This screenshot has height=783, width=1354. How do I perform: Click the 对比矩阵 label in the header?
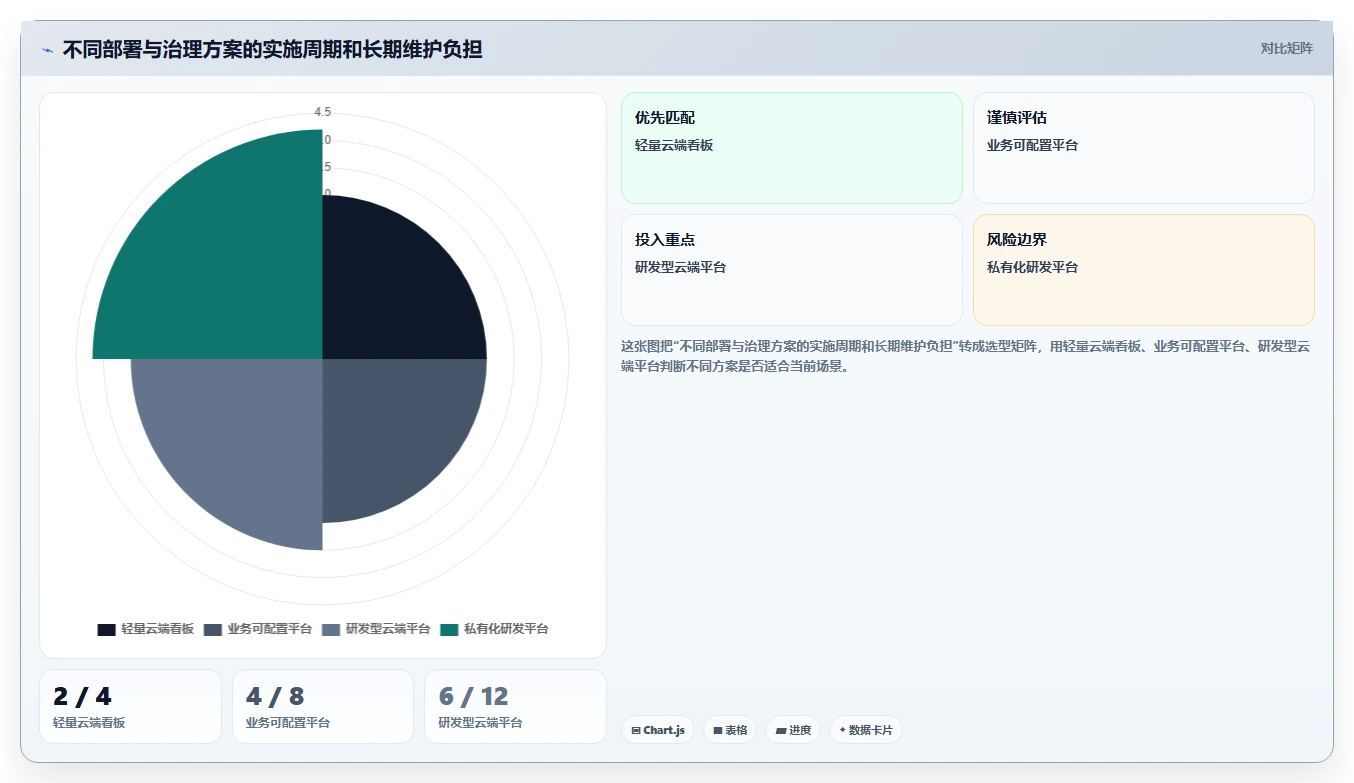click(1287, 48)
